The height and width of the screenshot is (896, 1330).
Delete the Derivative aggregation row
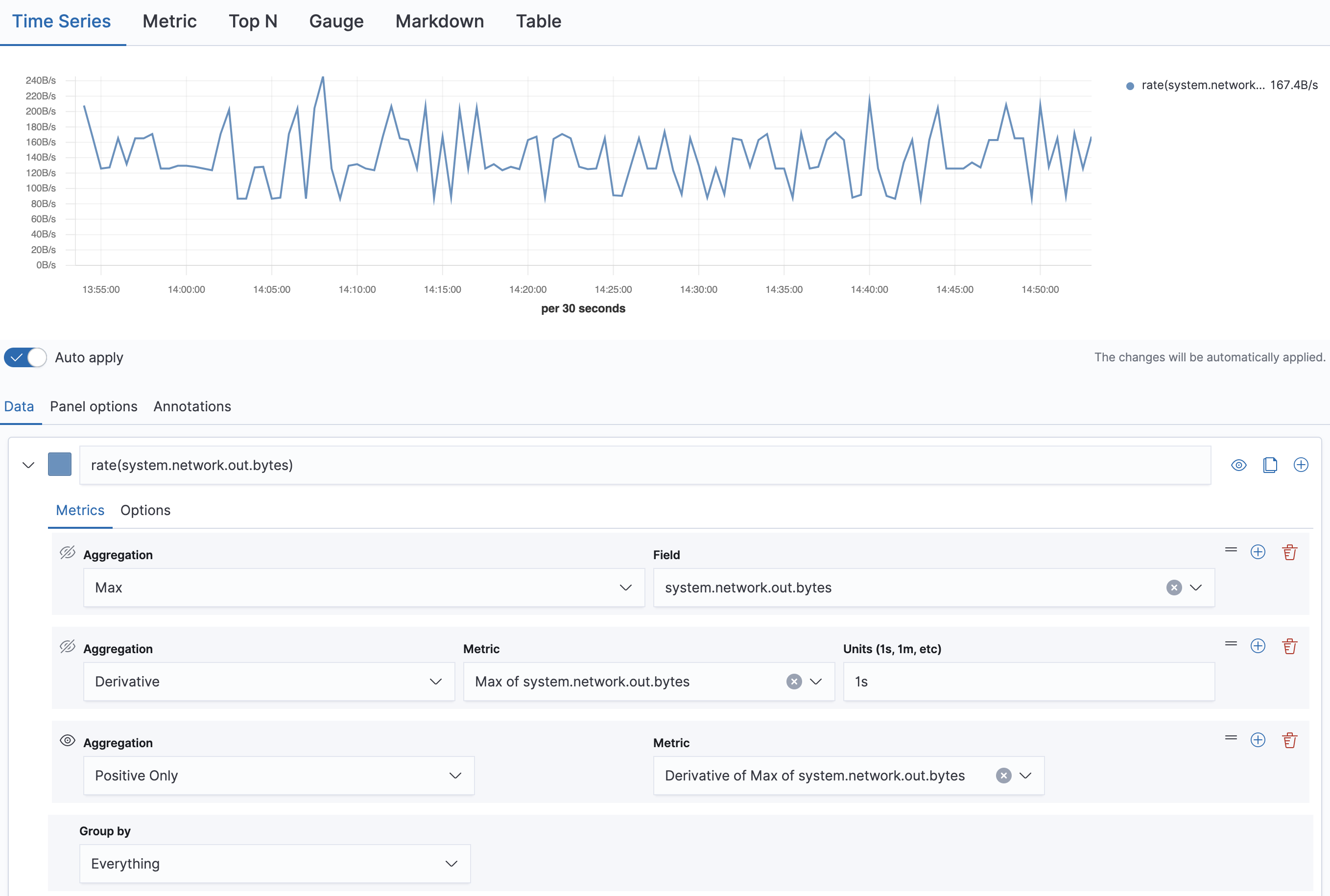pos(1290,646)
